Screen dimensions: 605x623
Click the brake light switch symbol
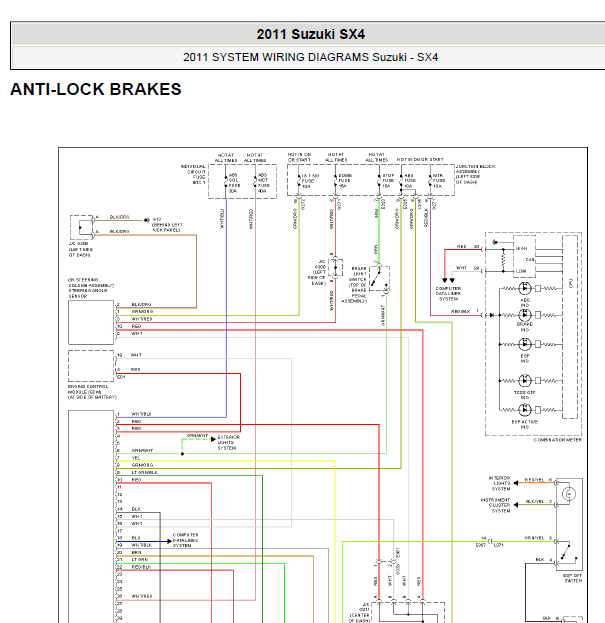(379, 278)
